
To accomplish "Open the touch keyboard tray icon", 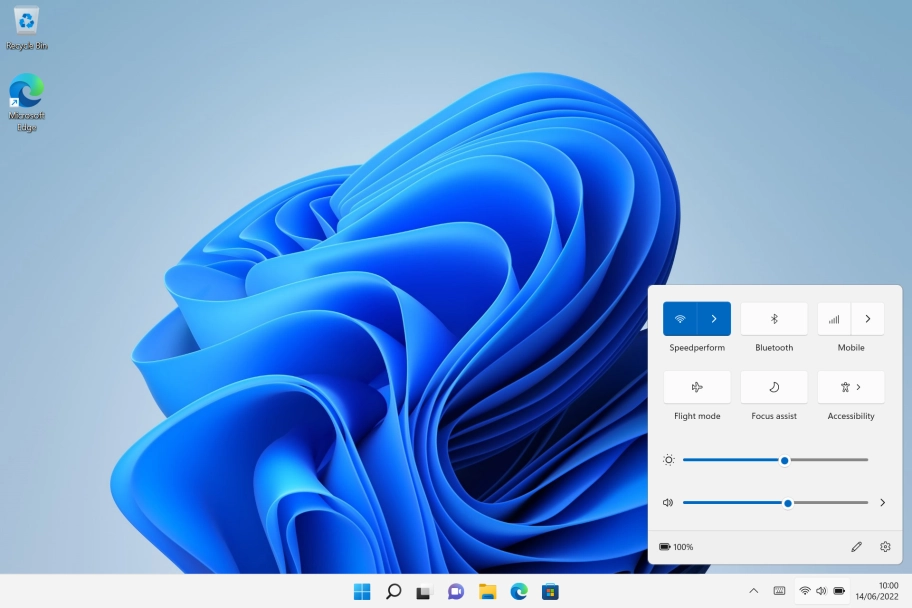I will coord(778,591).
